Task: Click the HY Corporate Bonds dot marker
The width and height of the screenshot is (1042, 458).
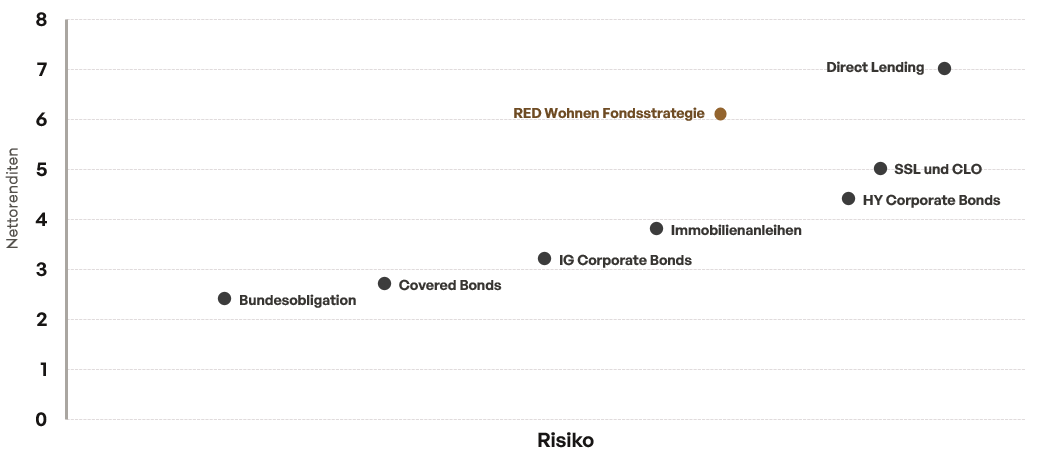Action: click(848, 199)
